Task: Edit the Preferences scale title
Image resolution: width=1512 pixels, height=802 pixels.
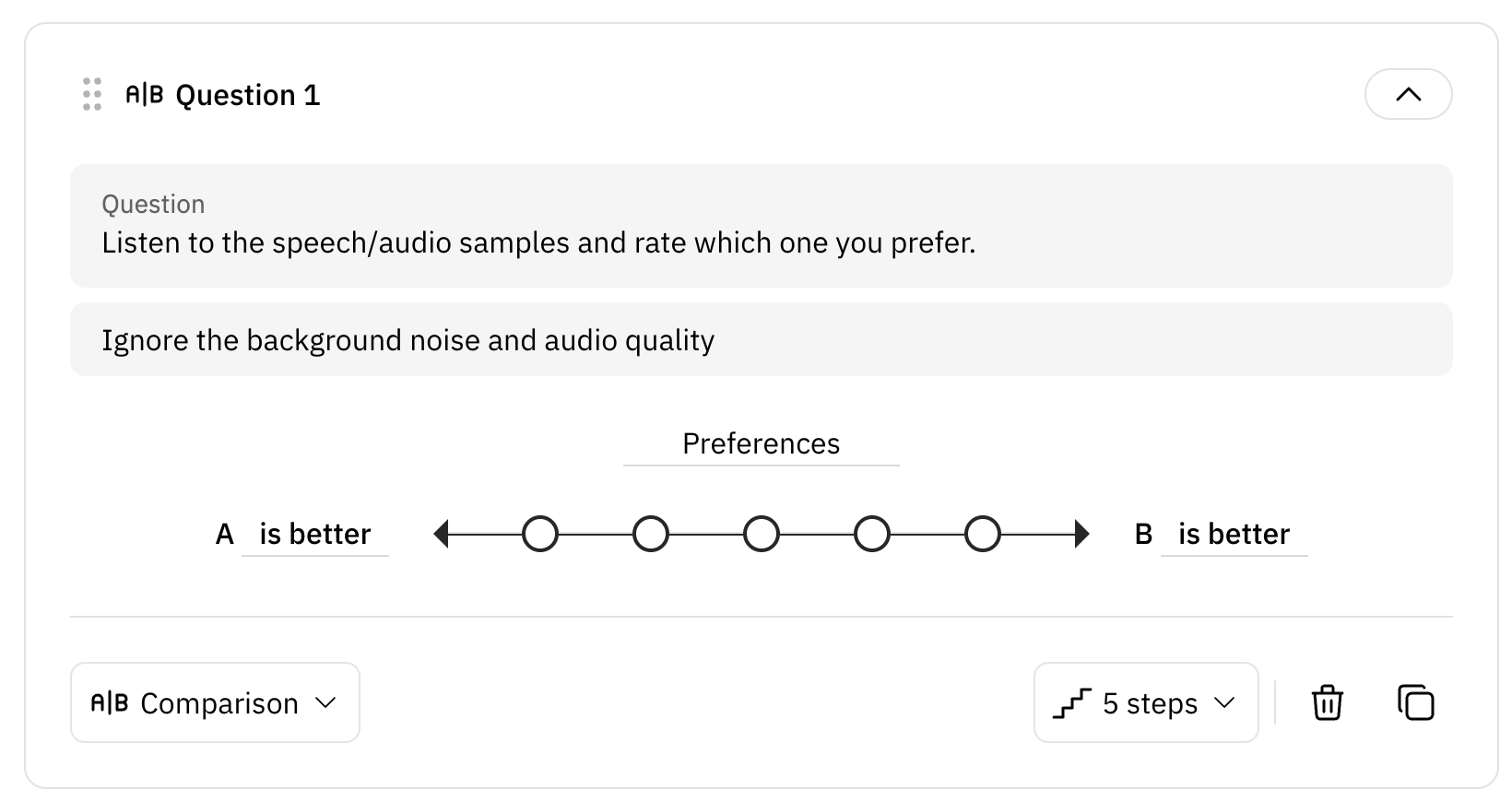Action: coord(761,444)
